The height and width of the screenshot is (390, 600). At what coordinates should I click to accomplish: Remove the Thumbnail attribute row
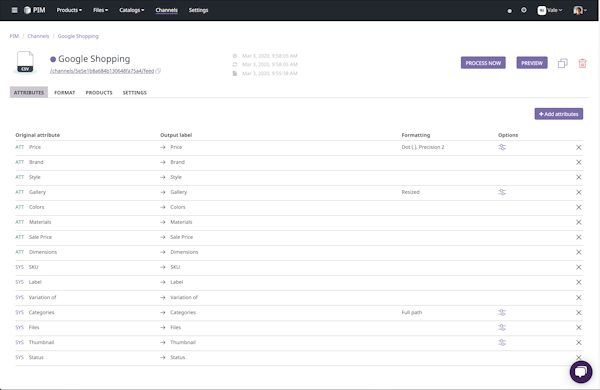tap(579, 343)
